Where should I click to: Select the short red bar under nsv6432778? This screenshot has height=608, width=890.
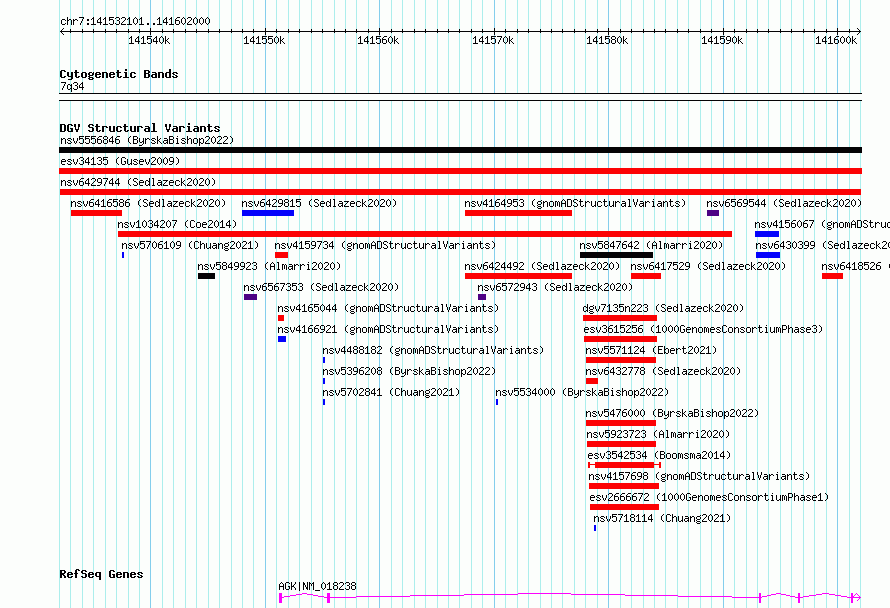[591, 381]
